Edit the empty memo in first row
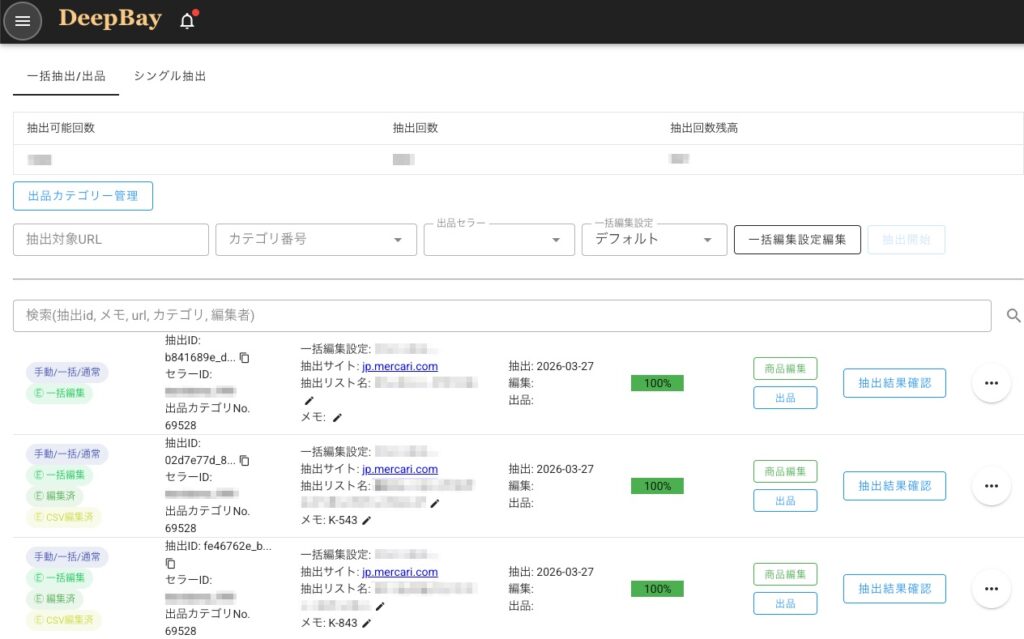The image size is (1024, 639). pos(337,417)
